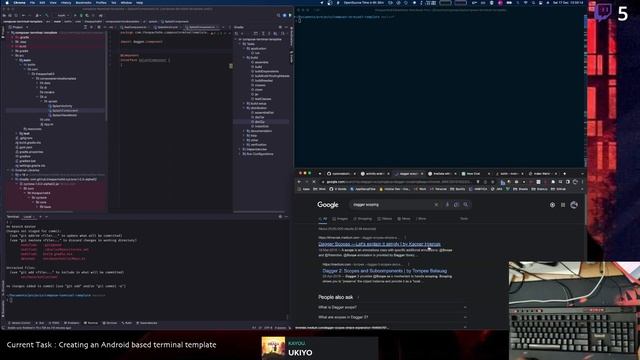Click the IDE Search Everywhere magnifier icon

click(278, 16)
